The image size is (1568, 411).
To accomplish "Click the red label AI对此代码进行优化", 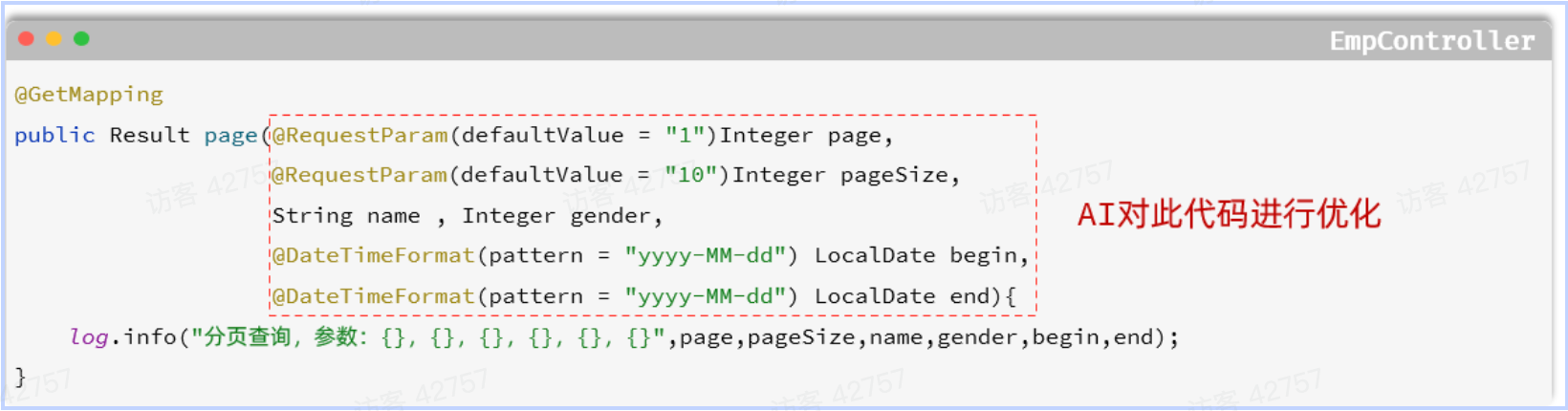I will [1229, 214].
